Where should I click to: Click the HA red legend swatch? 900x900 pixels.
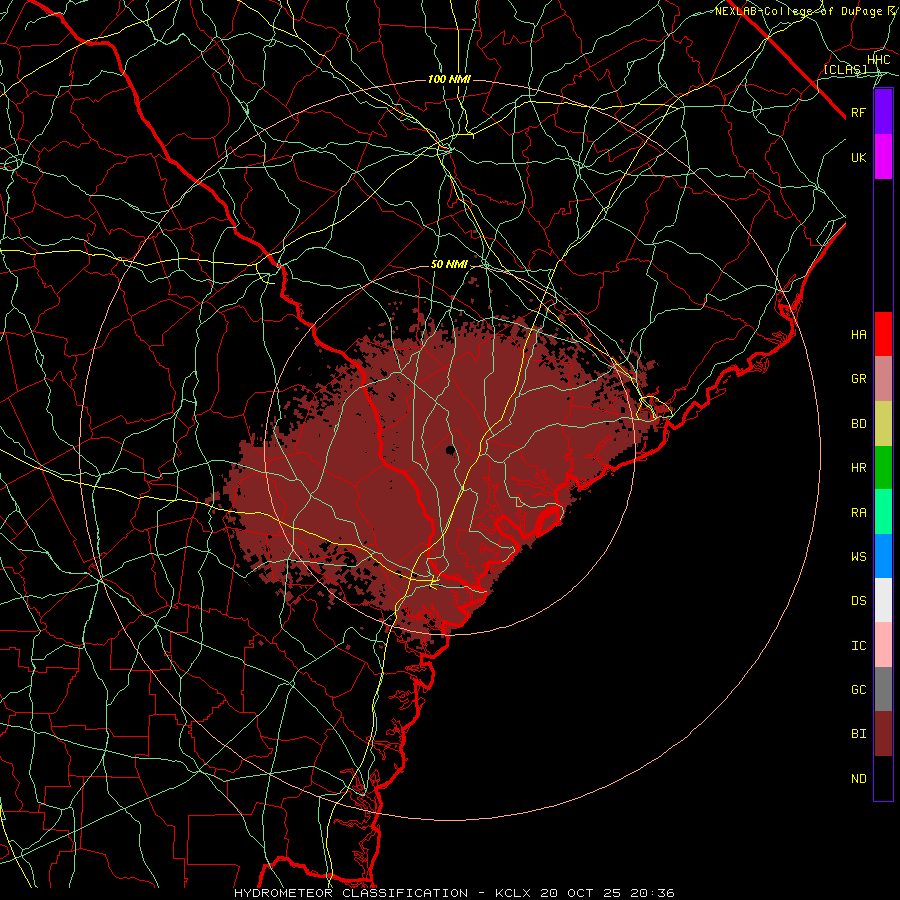(x=883, y=334)
